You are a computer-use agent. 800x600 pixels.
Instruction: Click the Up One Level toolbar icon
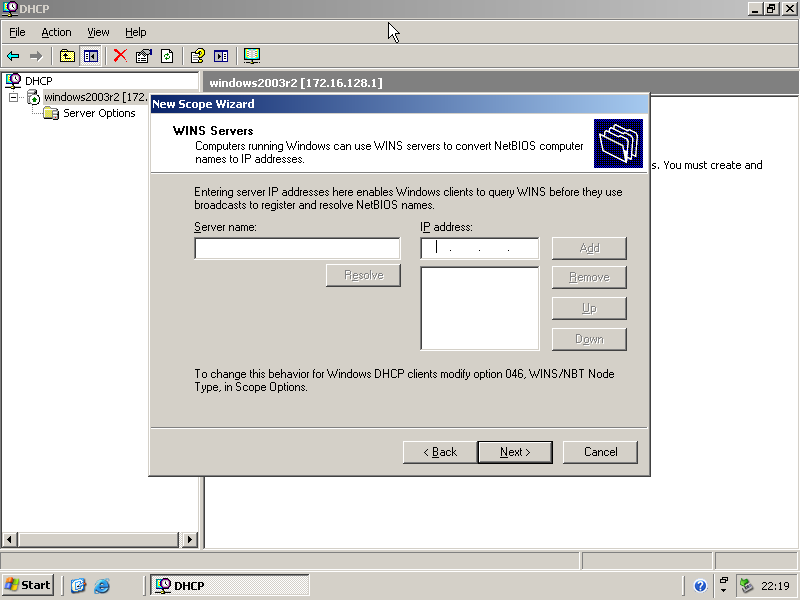click(67, 56)
